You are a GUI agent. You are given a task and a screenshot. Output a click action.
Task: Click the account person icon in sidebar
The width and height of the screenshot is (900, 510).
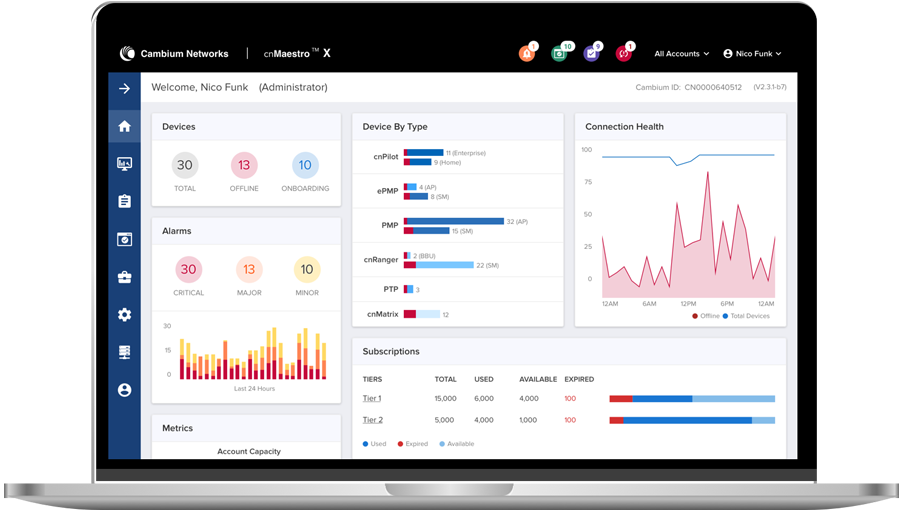click(x=124, y=390)
